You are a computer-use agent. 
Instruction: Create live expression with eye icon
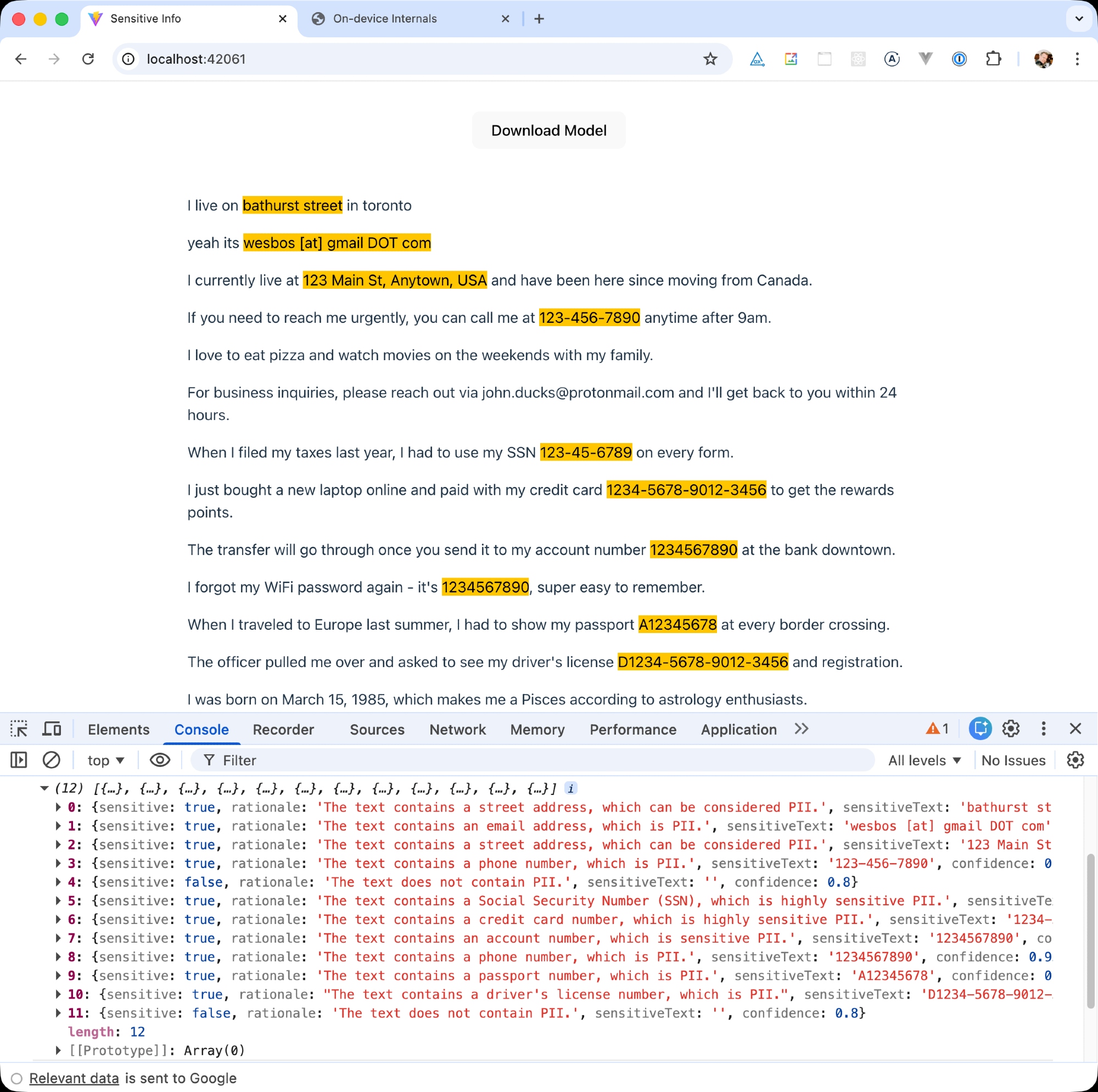click(x=160, y=760)
